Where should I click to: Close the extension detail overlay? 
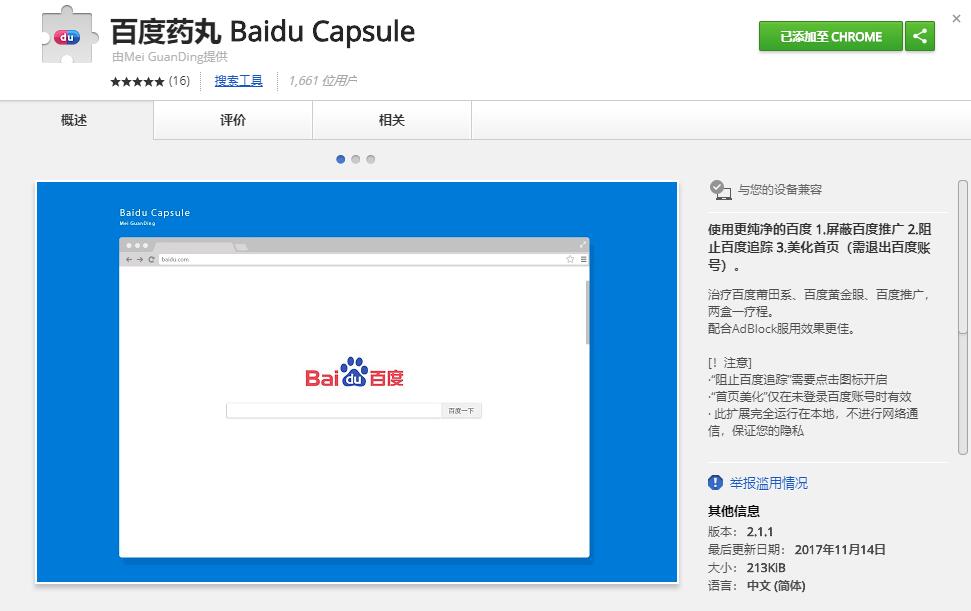[956, 19]
